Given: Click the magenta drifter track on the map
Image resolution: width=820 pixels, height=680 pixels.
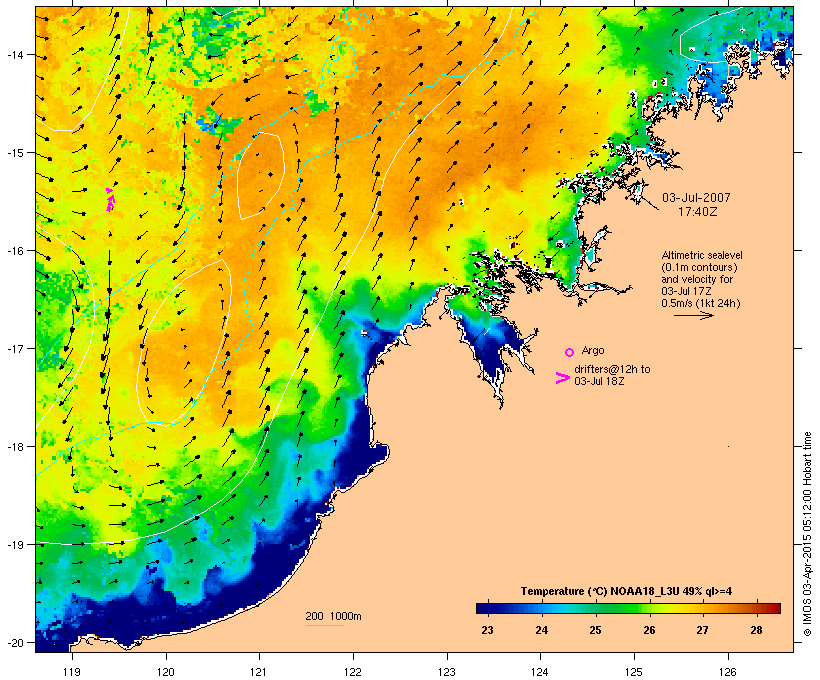Looking at the screenshot, I should pyautogui.click(x=110, y=200).
